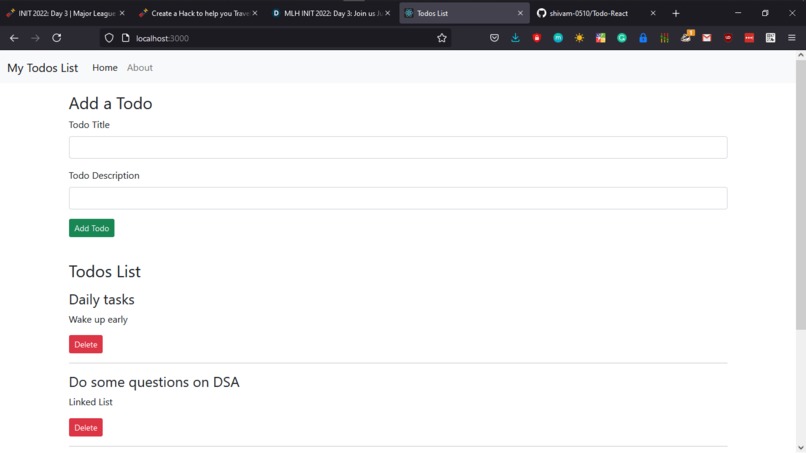Delete the Do some questions on DSA todo

pyautogui.click(x=86, y=427)
